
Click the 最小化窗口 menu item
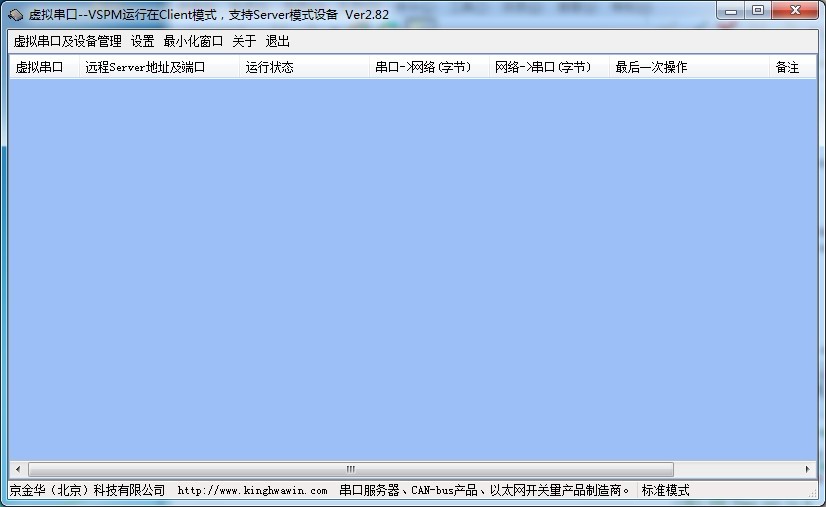[193, 42]
